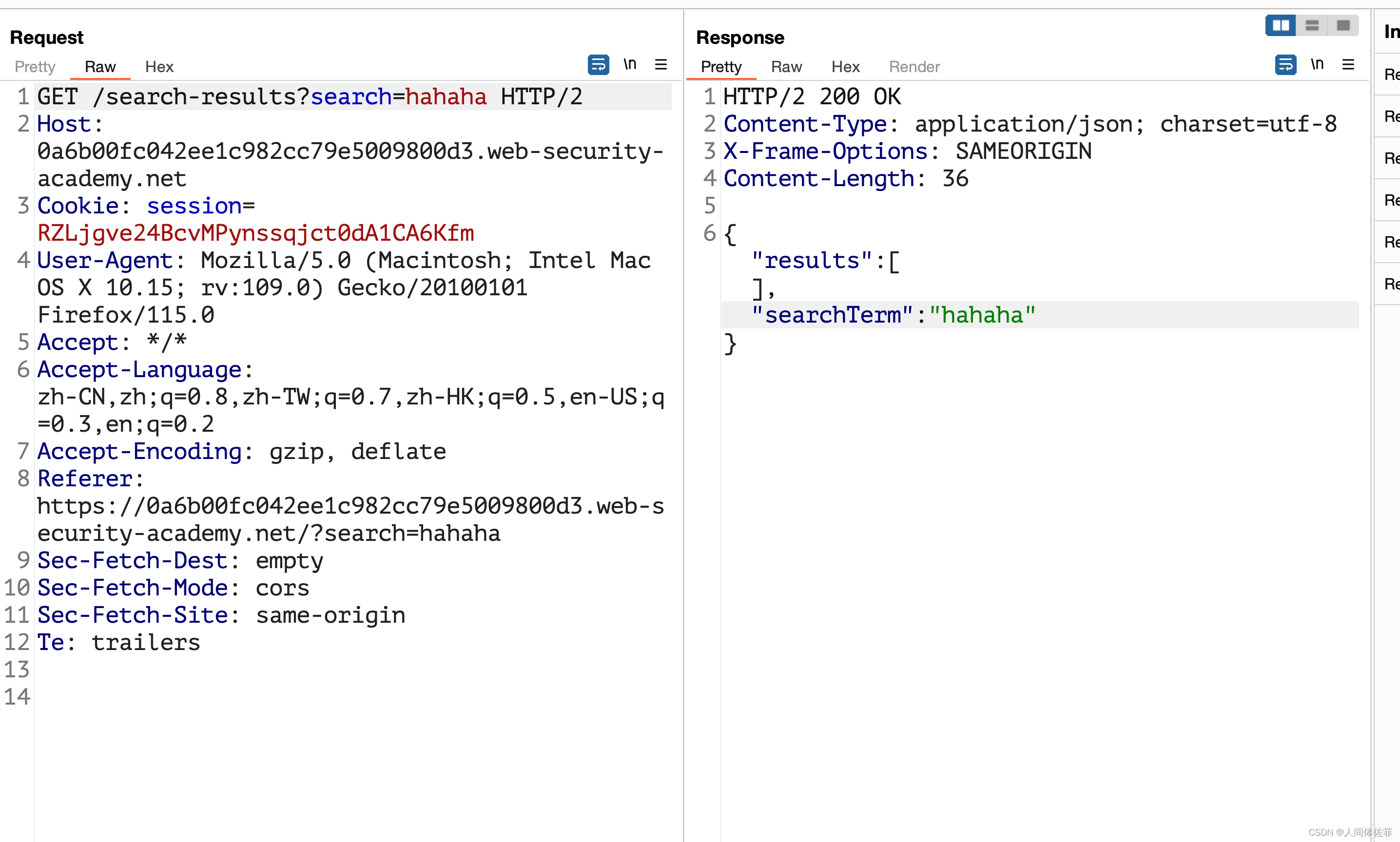The width and height of the screenshot is (1400, 842).
Task: Switch Request view to Hex tab
Action: point(159,67)
